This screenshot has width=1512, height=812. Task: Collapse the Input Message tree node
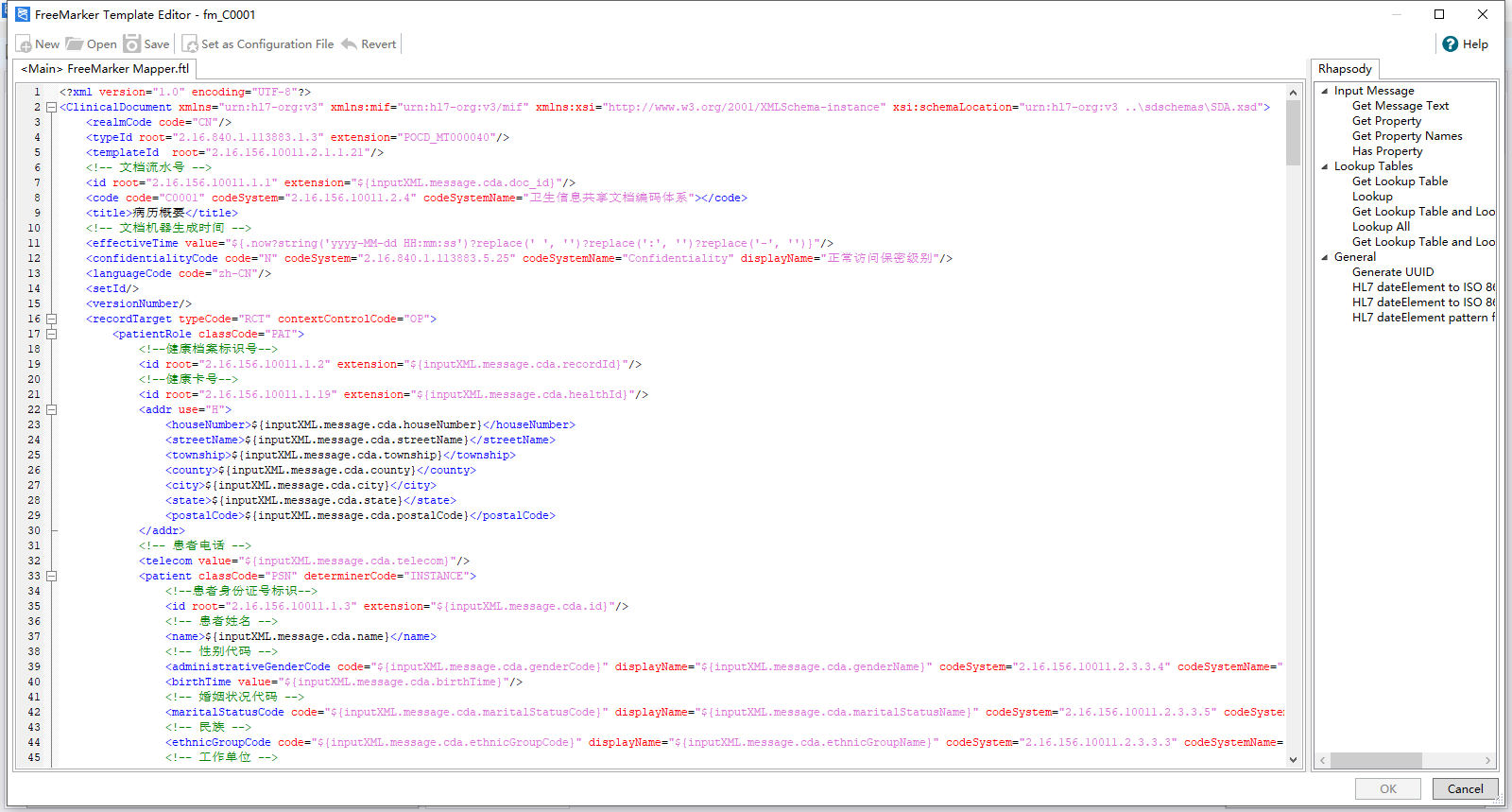pos(1325,91)
